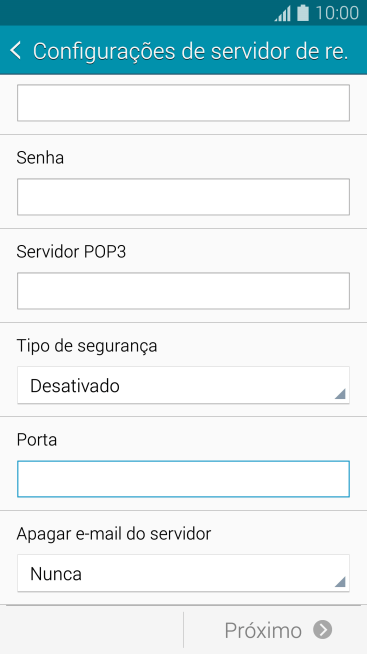Tap the back arrow in header

(x=15, y=50)
